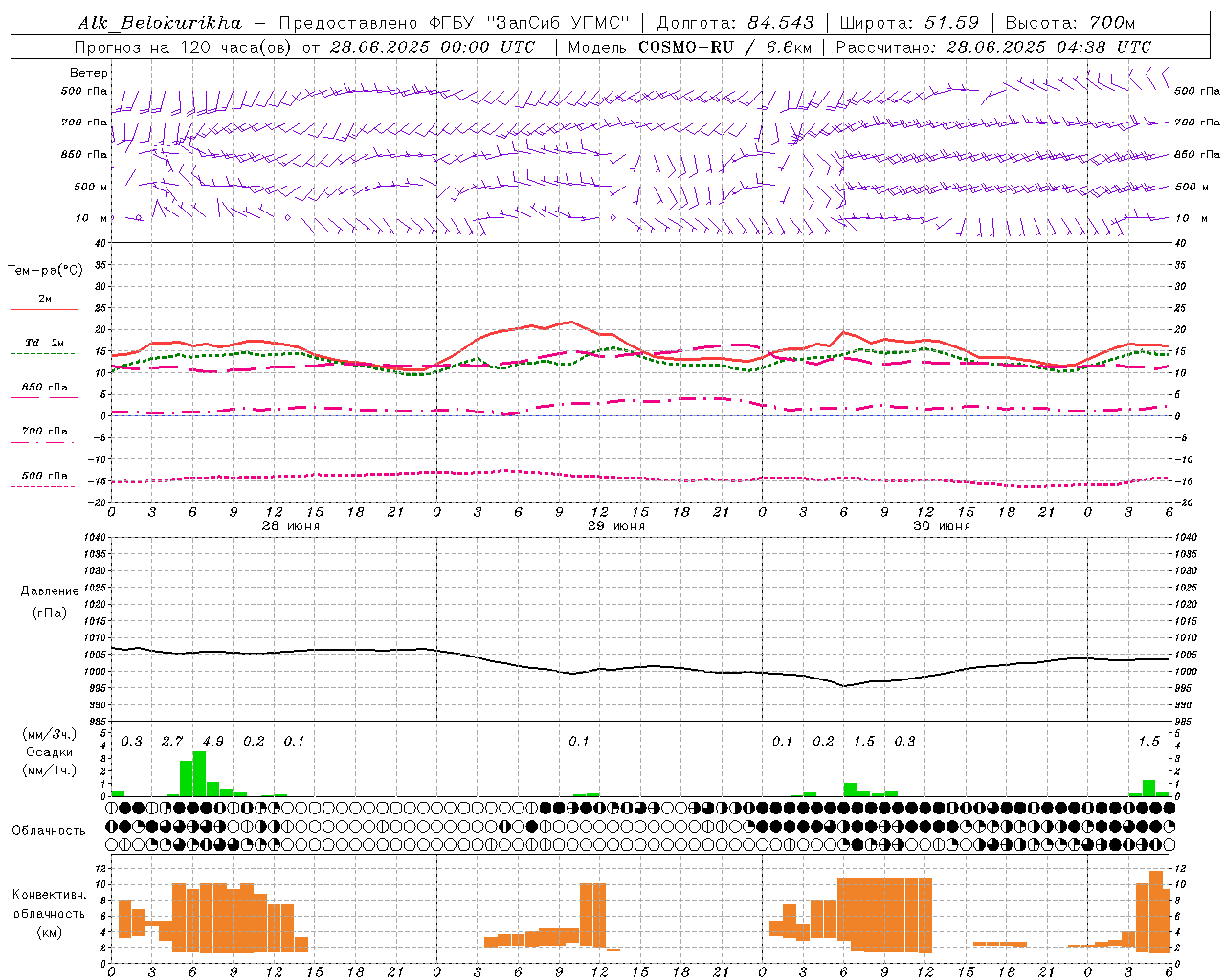
Task: Click the Td 2м dew point legend entry
Action: [x=45, y=343]
